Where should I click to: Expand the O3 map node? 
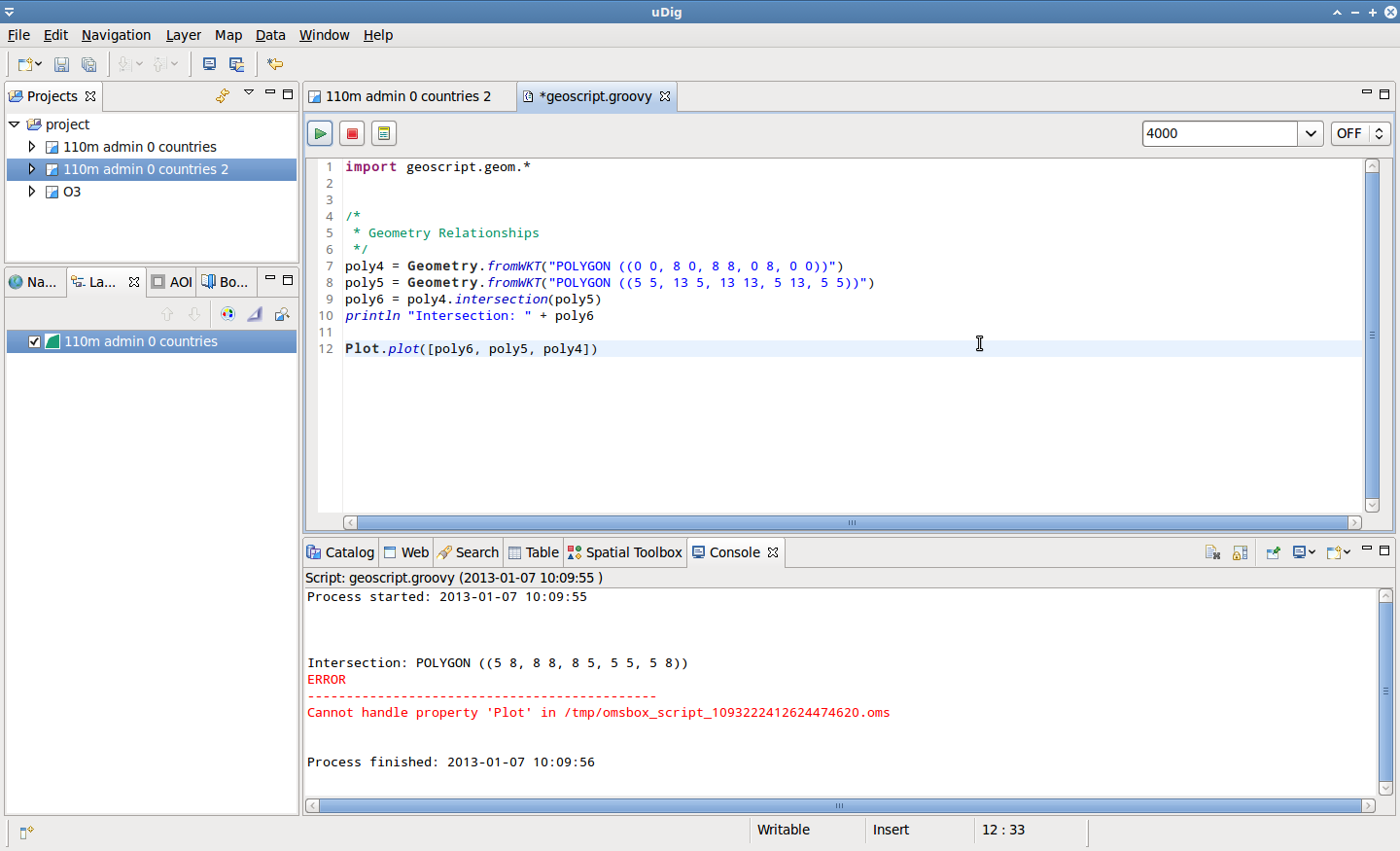click(x=32, y=192)
